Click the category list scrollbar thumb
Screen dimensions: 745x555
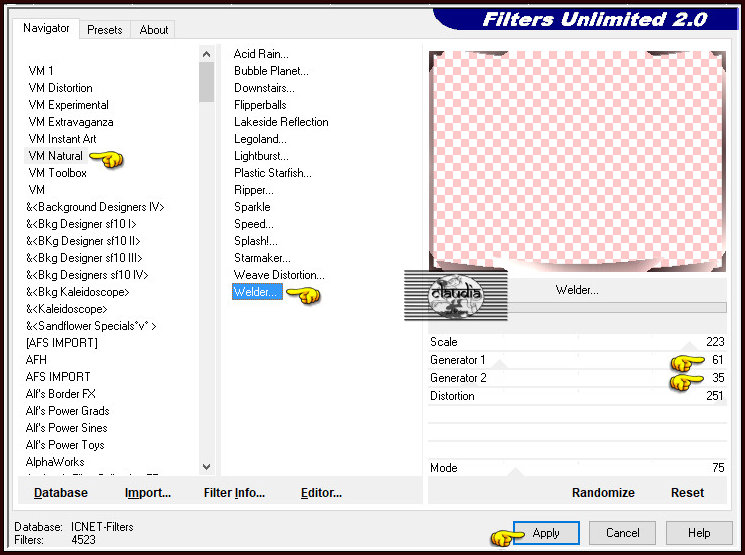coord(206,82)
